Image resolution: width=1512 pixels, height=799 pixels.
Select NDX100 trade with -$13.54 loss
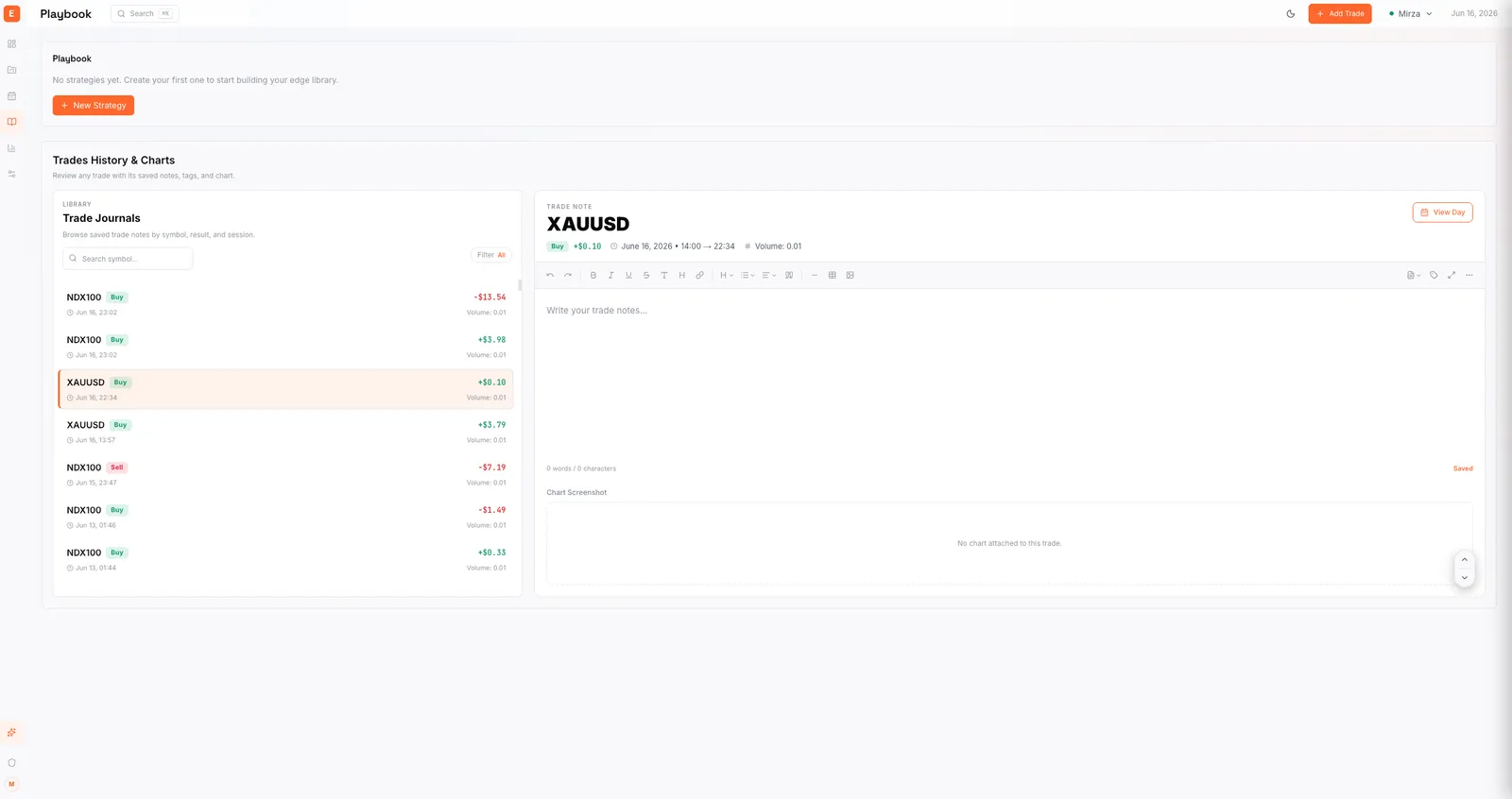coord(285,304)
